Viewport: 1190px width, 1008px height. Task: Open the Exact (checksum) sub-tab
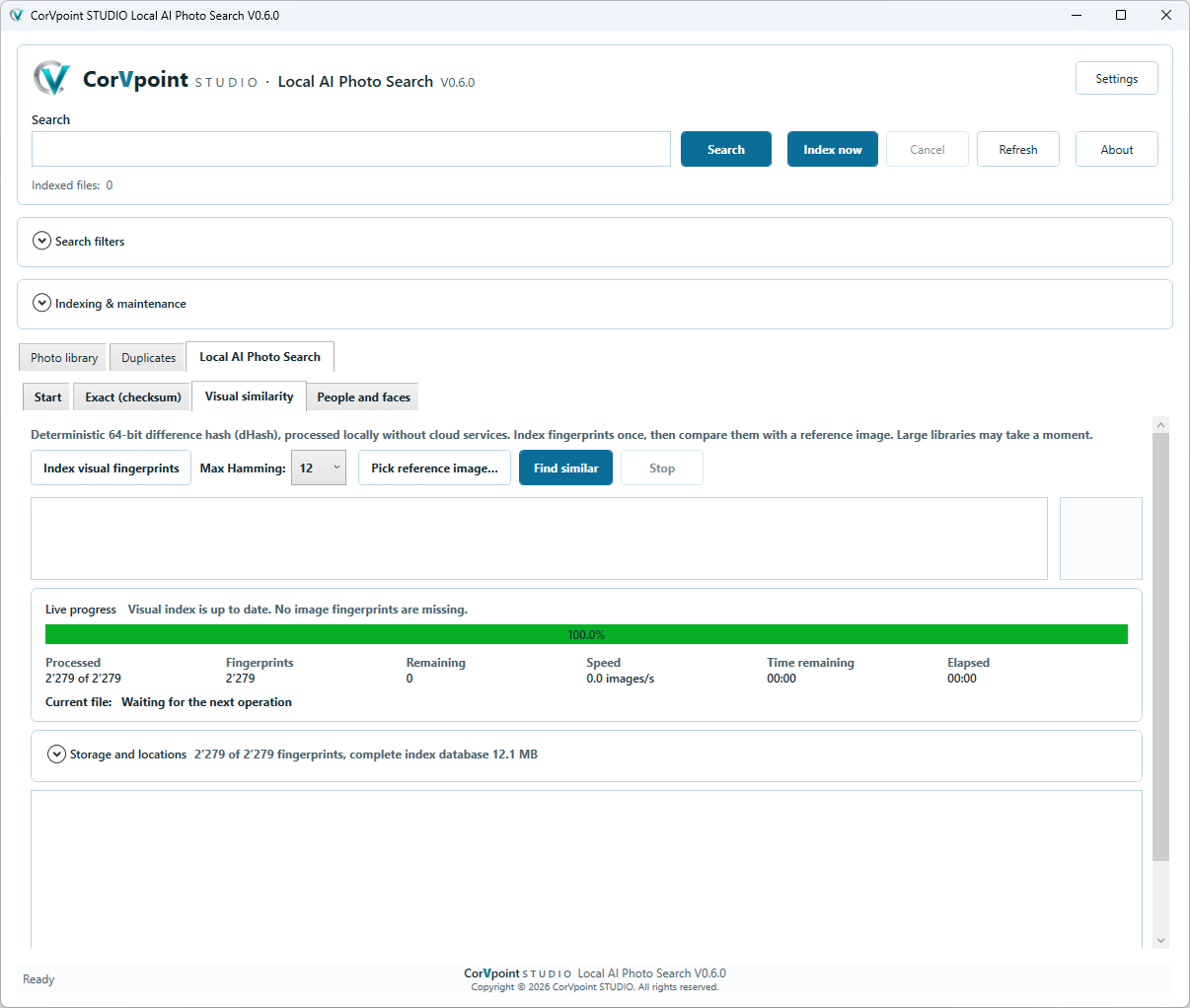click(132, 396)
